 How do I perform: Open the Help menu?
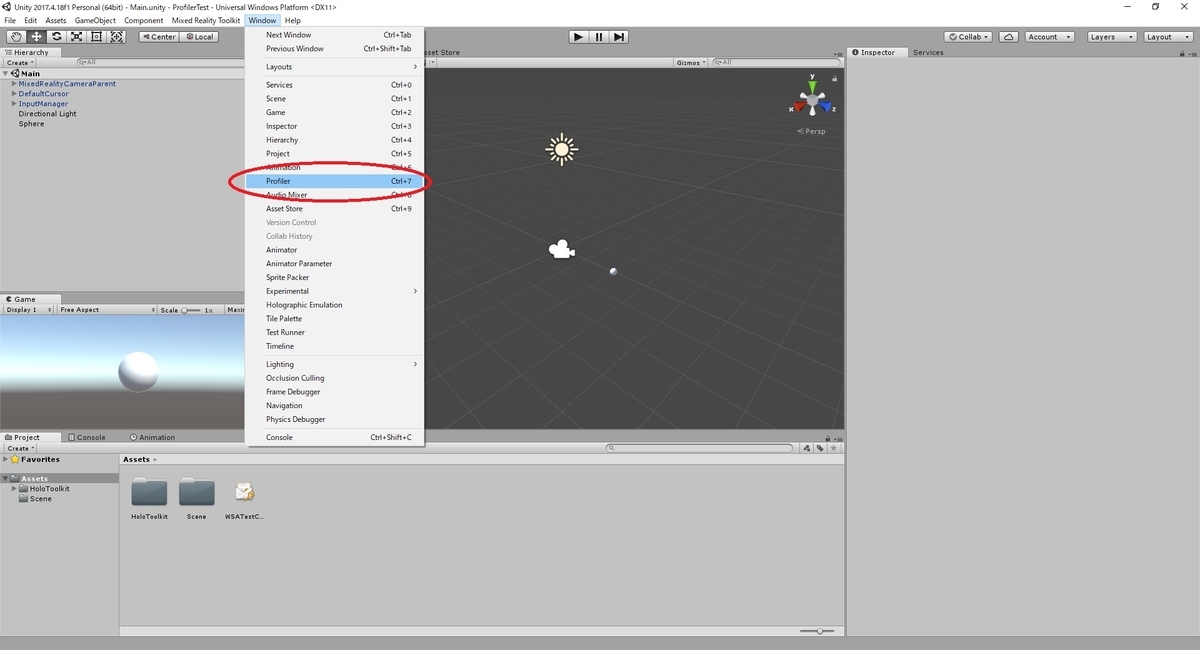click(x=292, y=20)
